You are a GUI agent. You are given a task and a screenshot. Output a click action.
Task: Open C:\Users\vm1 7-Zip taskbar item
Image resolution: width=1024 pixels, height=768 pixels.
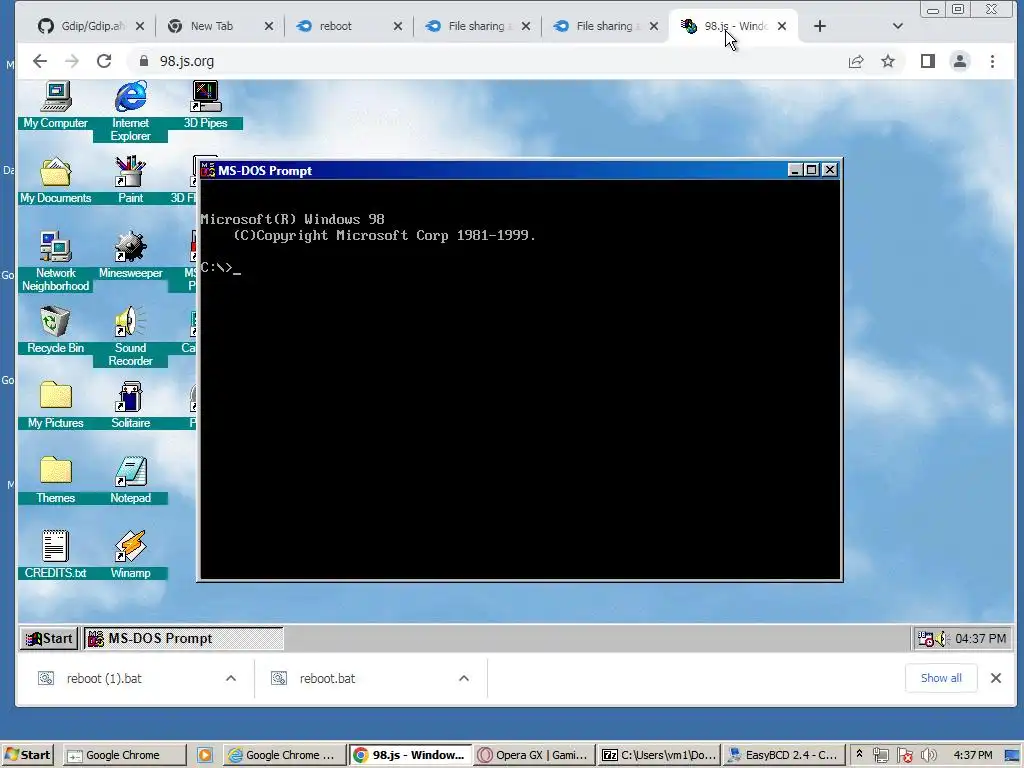pos(659,755)
